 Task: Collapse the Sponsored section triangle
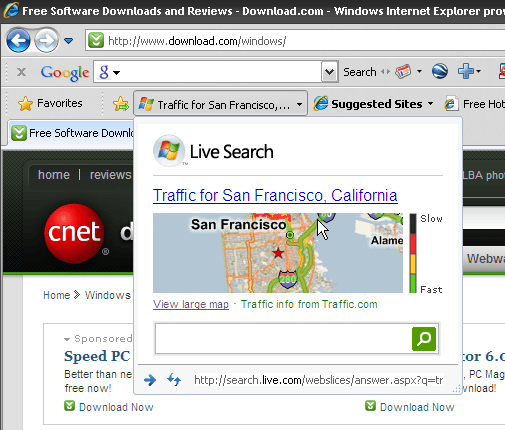(67, 339)
